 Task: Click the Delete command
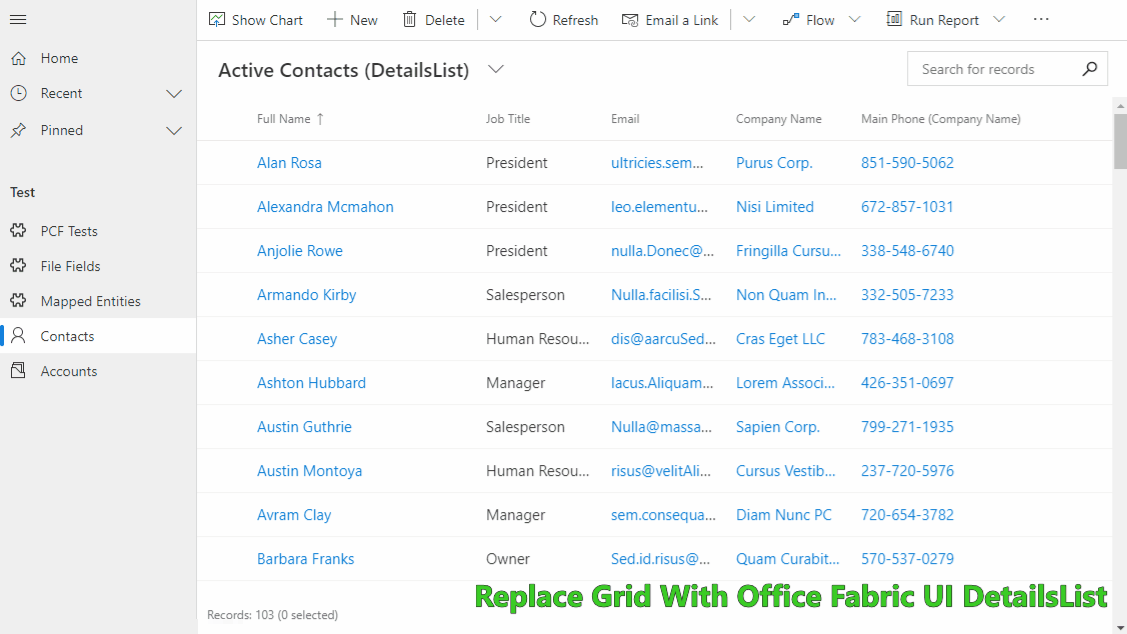(x=433, y=20)
